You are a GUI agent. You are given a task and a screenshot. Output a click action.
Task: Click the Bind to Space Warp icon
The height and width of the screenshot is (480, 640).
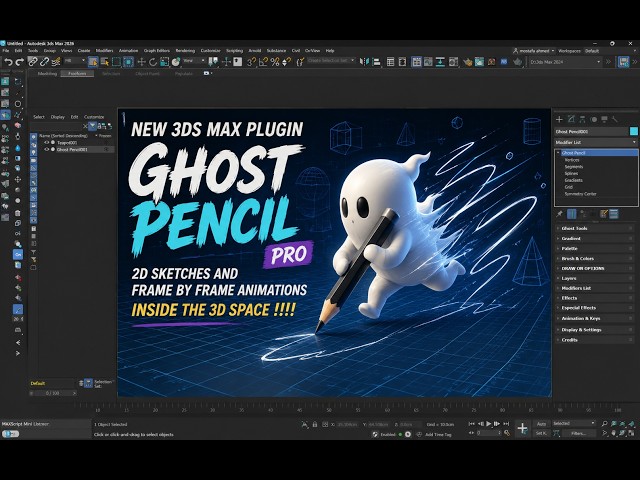[56, 62]
